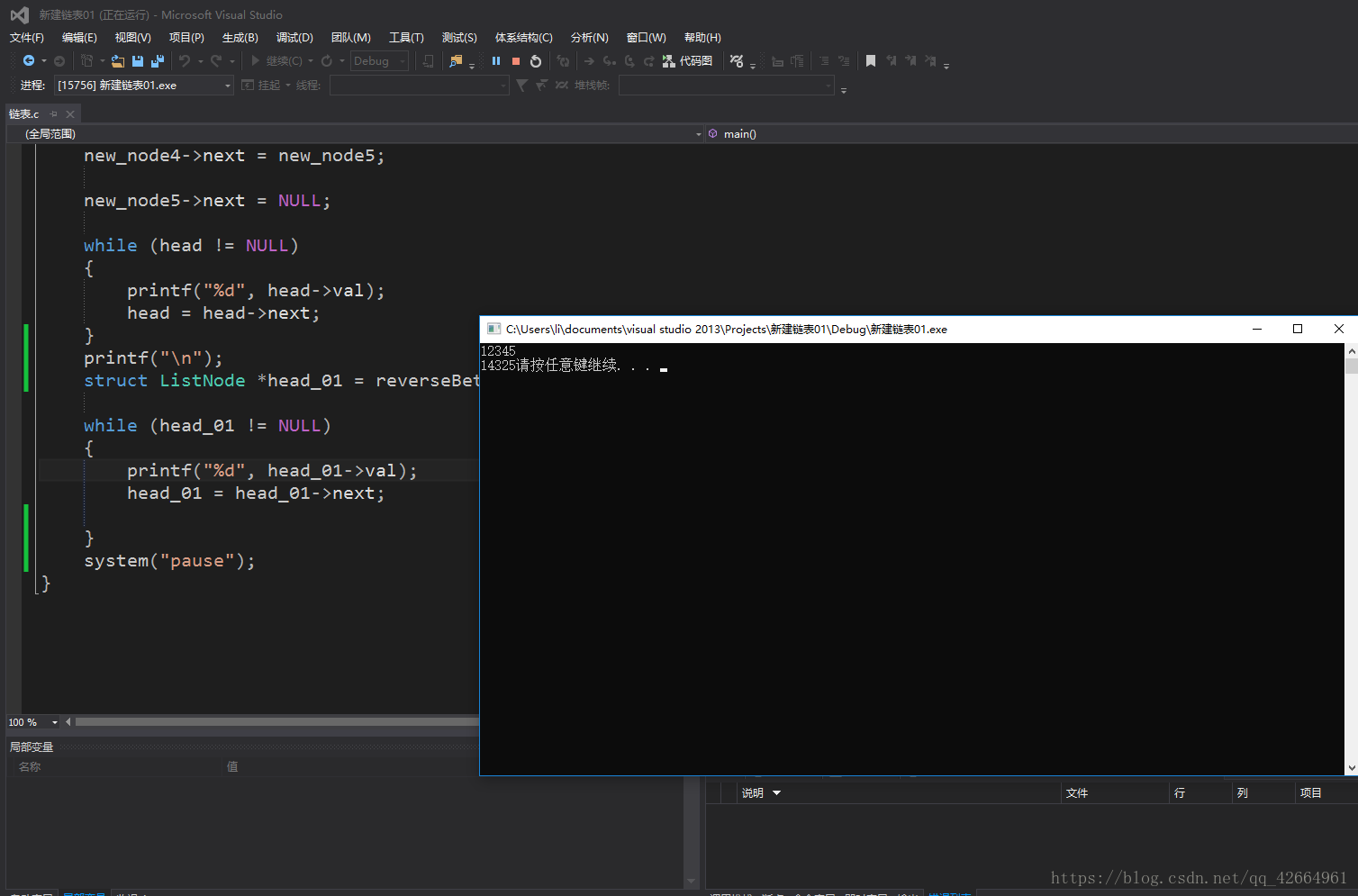Open the 堆栈帧 stack frame combo box

727,85
